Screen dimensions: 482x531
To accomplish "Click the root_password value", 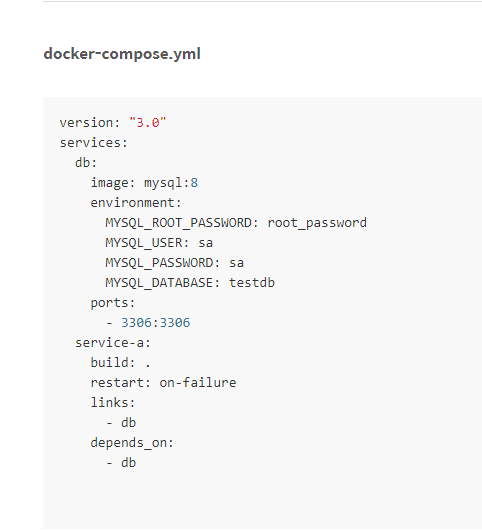I will click(317, 223).
